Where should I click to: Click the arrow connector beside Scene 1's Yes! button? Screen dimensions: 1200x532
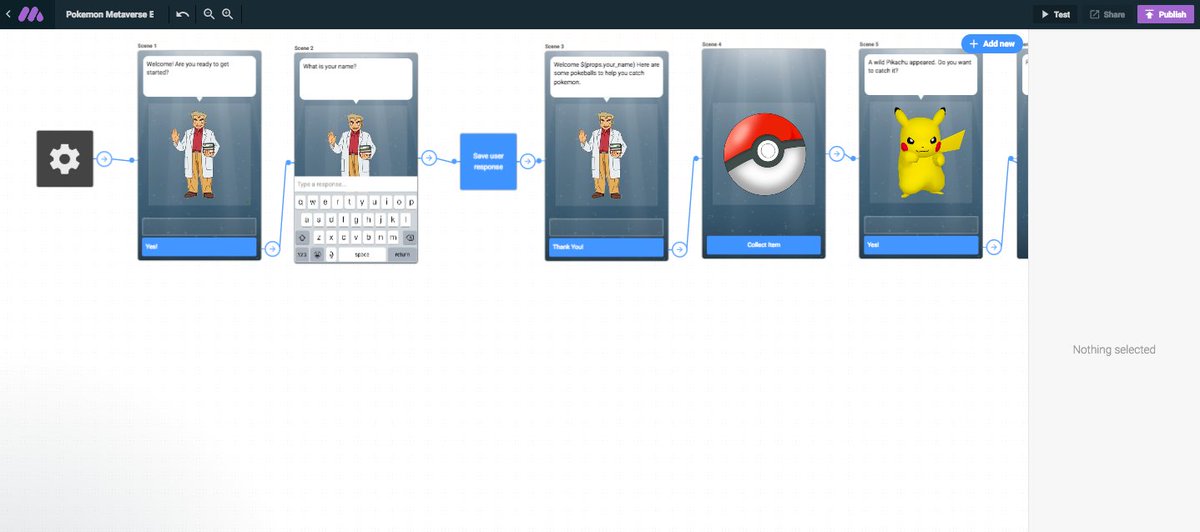271,247
